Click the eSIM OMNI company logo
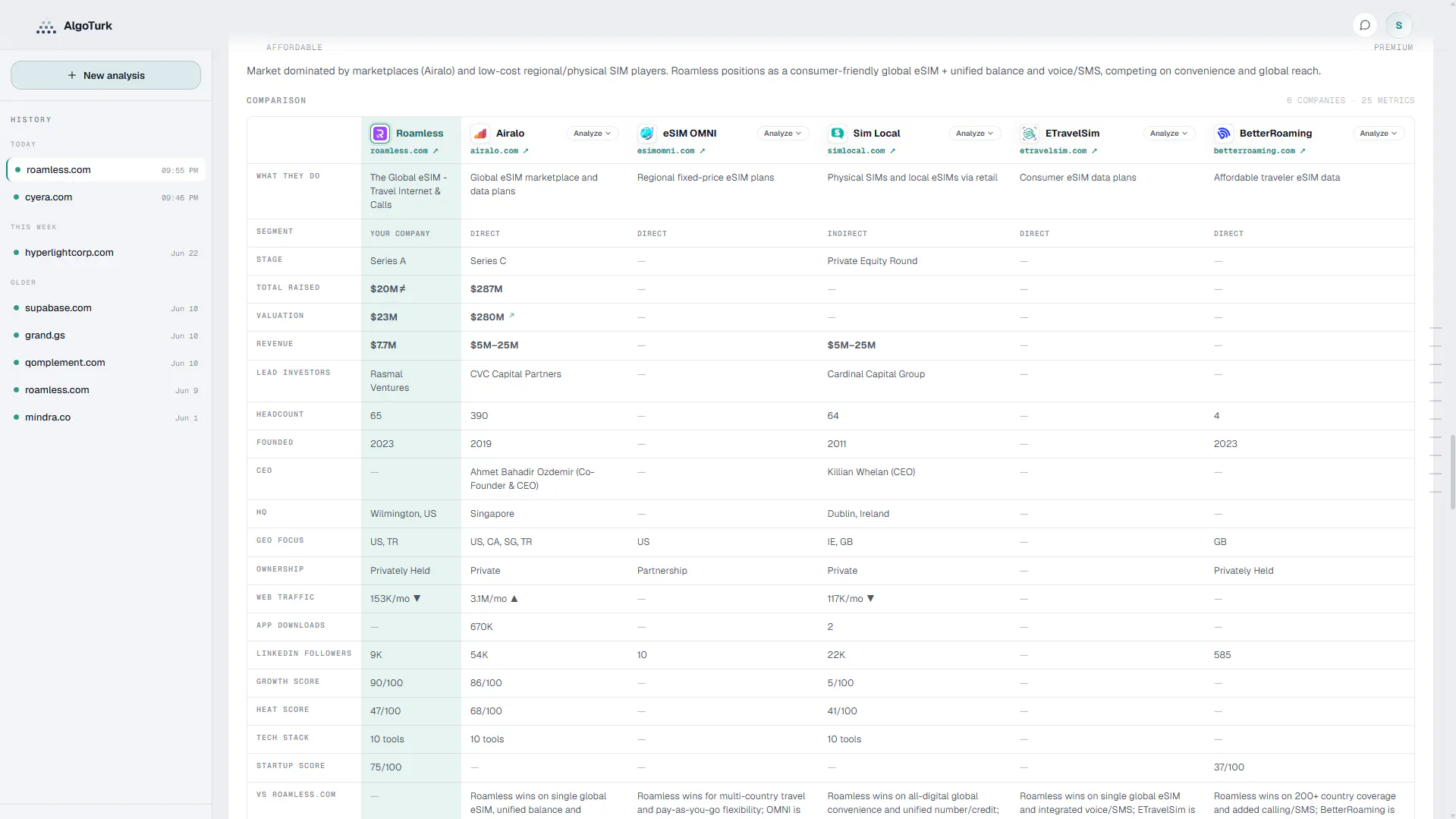 [x=647, y=134]
